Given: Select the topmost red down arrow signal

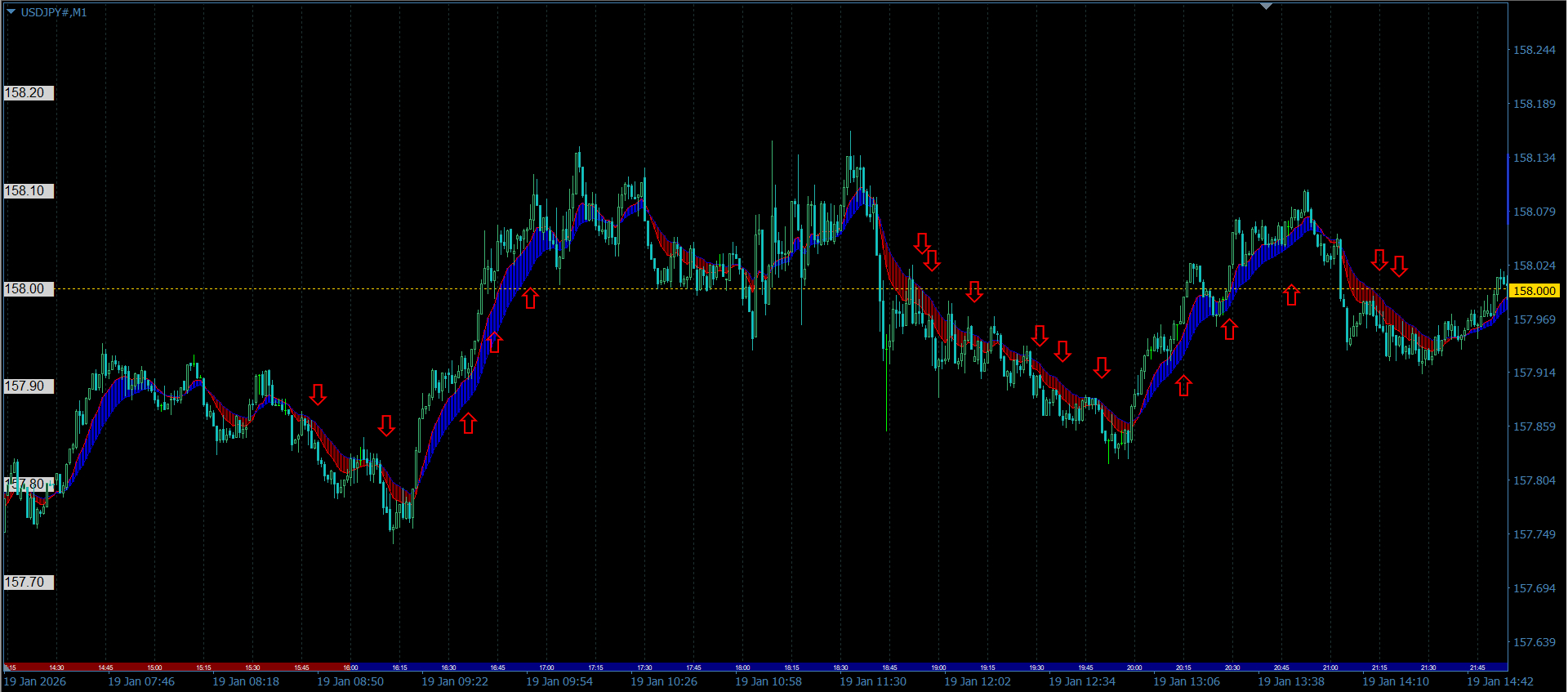Looking at the screenshot, I should pos(922,243).
